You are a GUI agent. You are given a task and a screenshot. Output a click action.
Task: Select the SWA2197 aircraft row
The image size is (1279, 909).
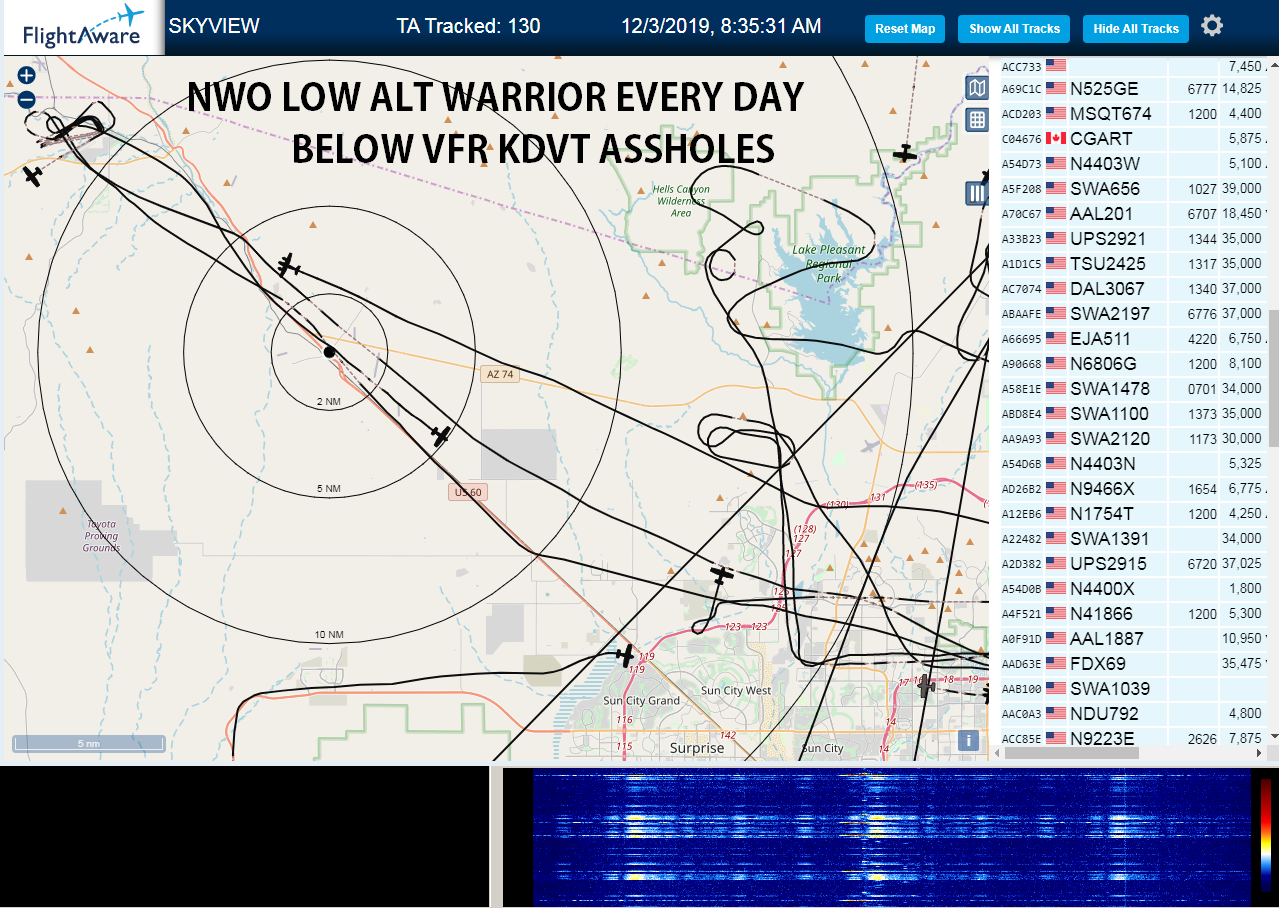coord(1134,314)
